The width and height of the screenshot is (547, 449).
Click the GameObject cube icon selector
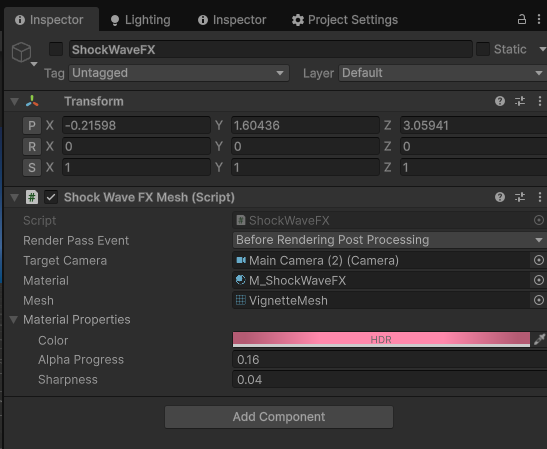coord(21,52)
